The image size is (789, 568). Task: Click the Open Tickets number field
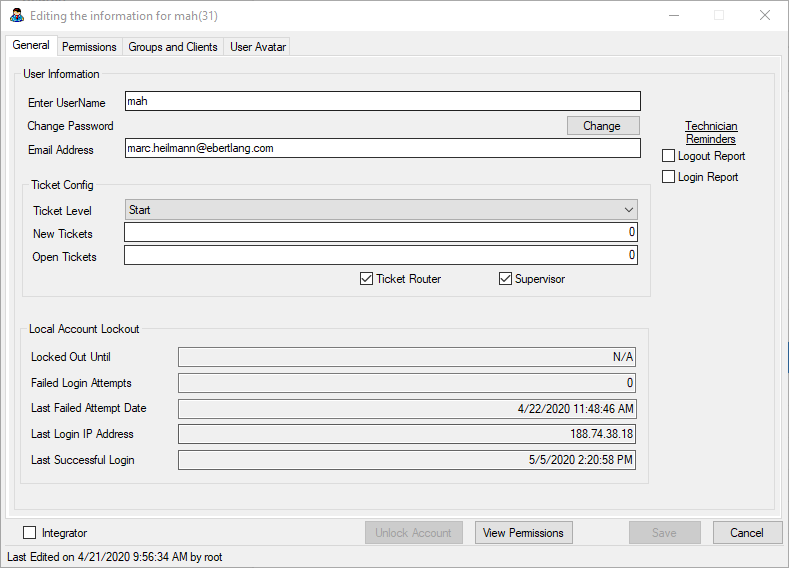click(380, 256)
